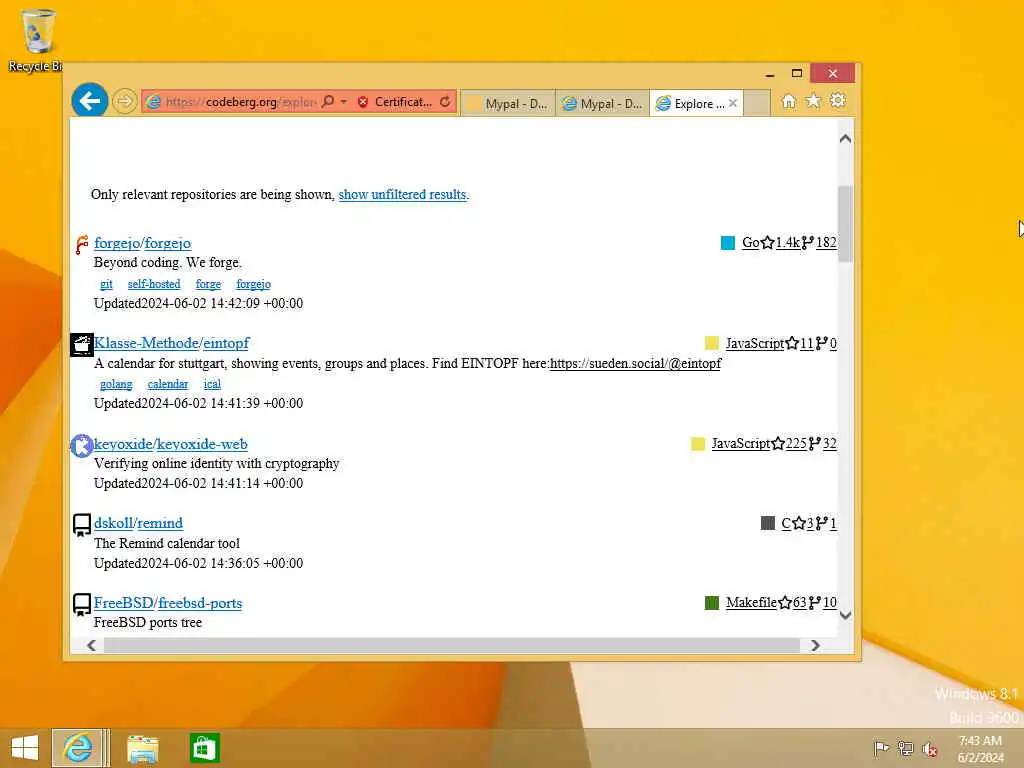Click the Klasse-Methode avatar icon
The height and width of the screenshot is (768, 1024).
coord(82,345)
